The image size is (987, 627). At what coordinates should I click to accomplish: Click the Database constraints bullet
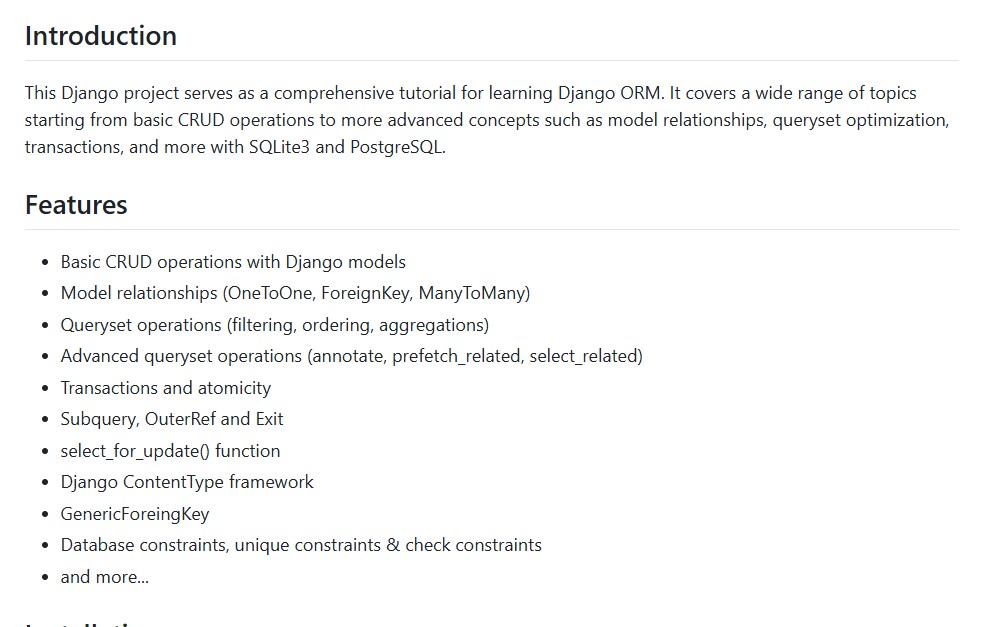click(300, 545)
